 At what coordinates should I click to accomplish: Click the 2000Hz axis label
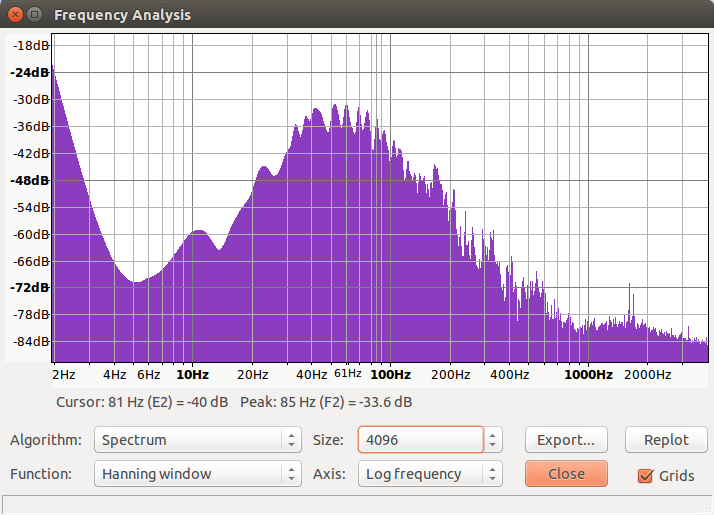pyautogui.click(x=647, y=375)
